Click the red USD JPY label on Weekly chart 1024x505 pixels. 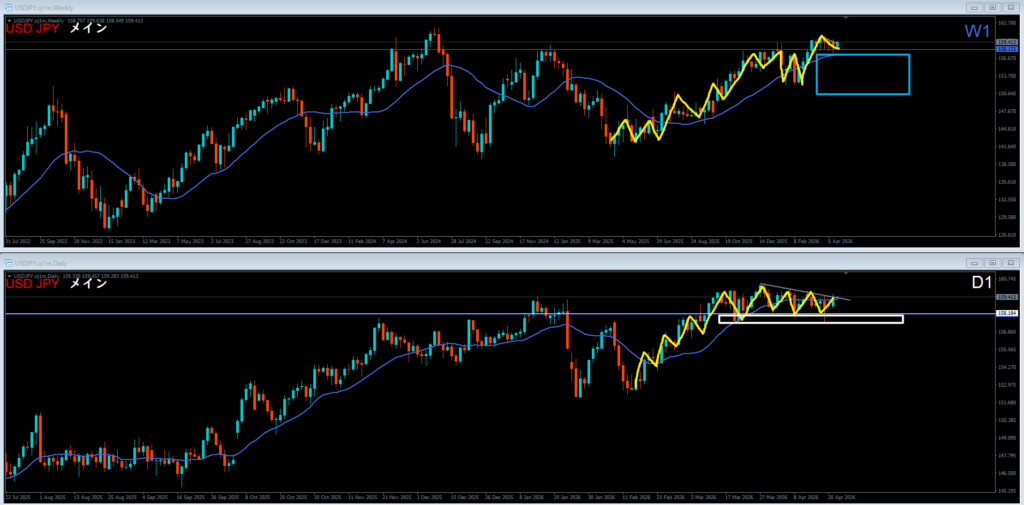click(x=31, y=29)
